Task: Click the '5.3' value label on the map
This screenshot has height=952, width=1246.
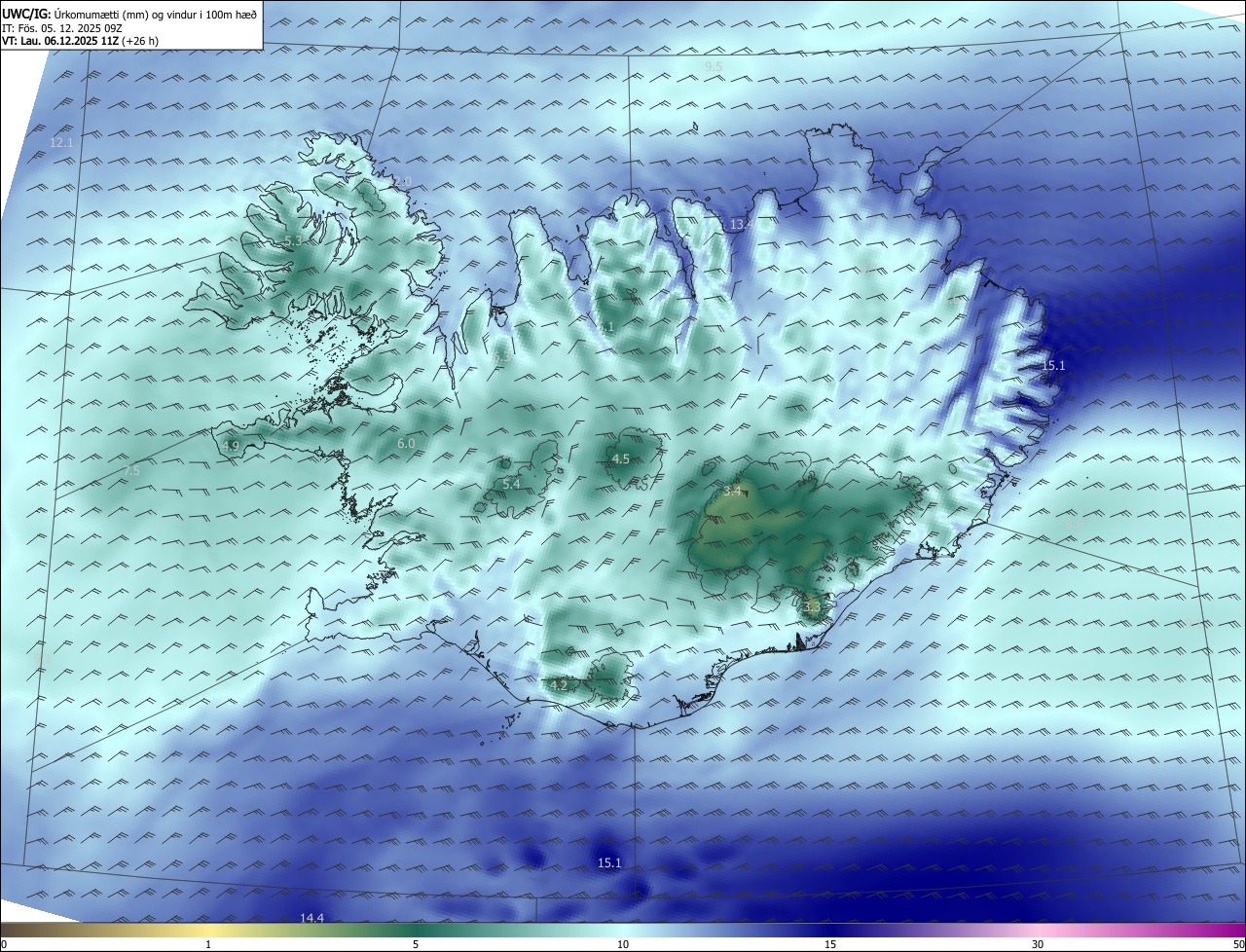Action: [x=294, y=239]
